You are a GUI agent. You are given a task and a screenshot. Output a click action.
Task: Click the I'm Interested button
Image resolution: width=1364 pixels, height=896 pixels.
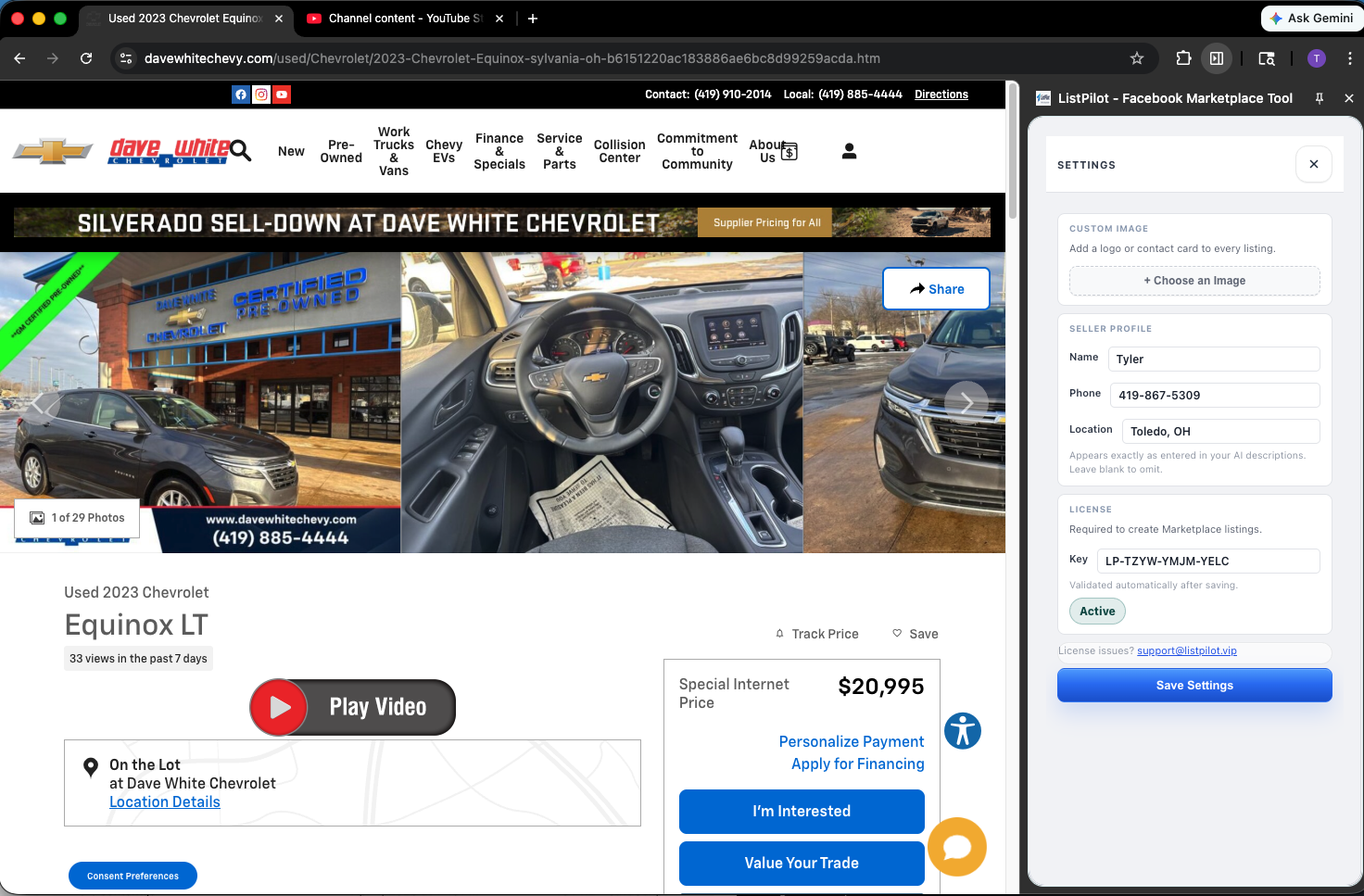802,812
